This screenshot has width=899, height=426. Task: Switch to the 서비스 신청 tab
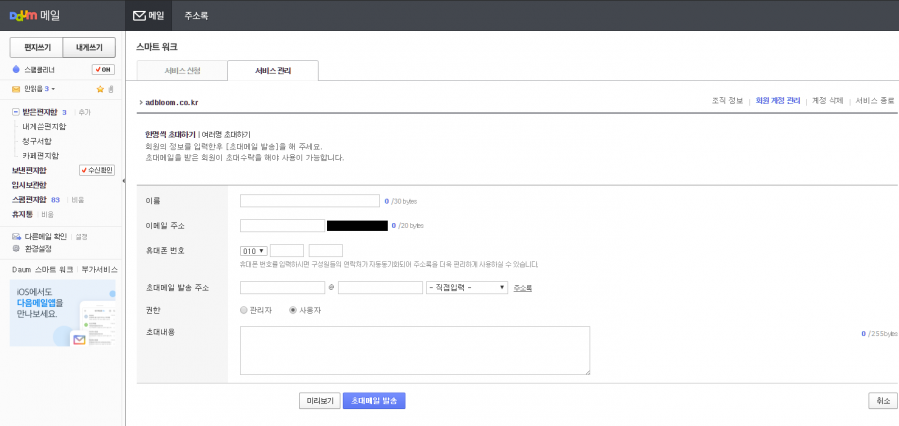click(x=182, y=71)
